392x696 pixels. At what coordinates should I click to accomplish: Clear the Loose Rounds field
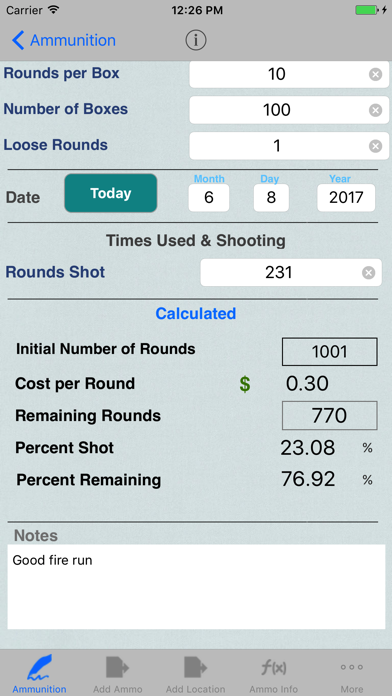tap(376, 146)
